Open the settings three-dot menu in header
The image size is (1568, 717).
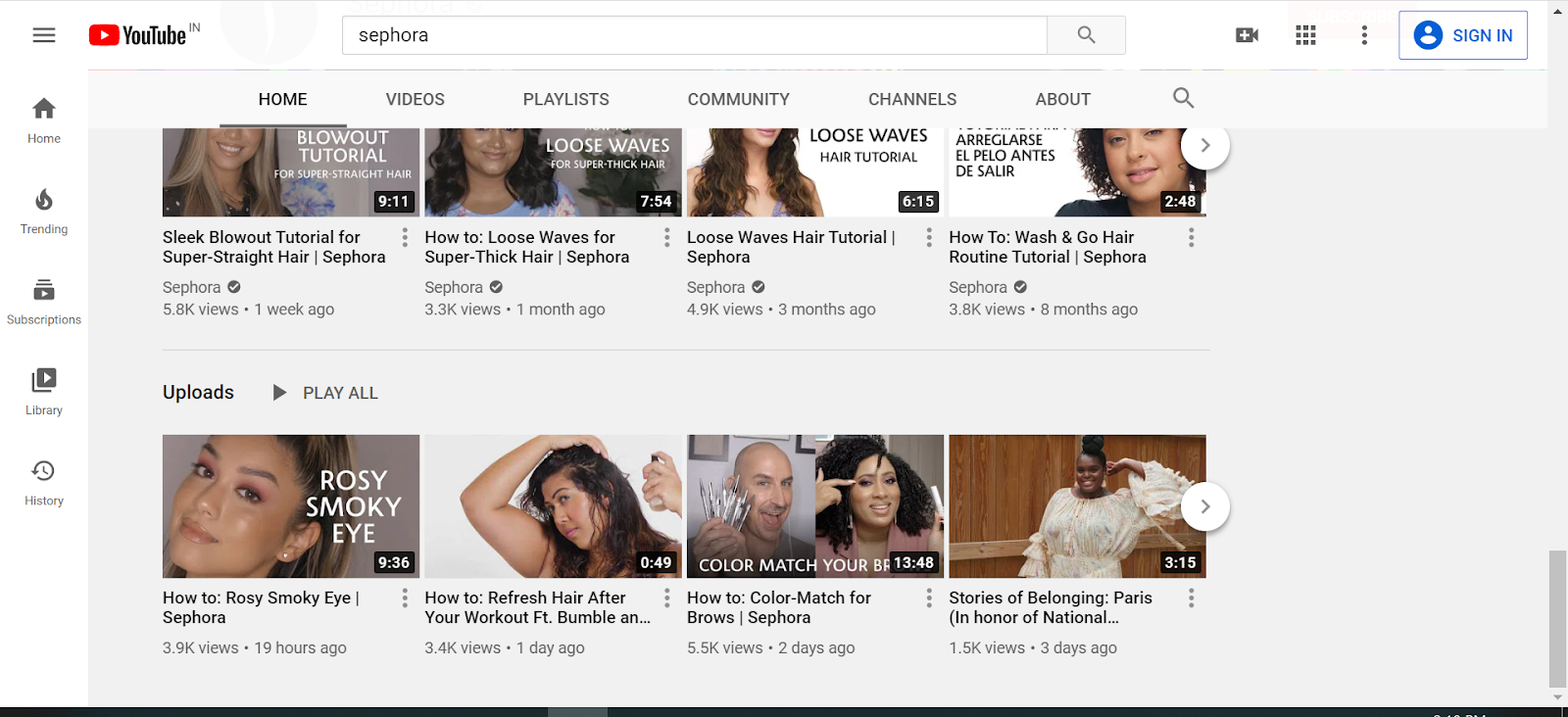point(1364,35)
